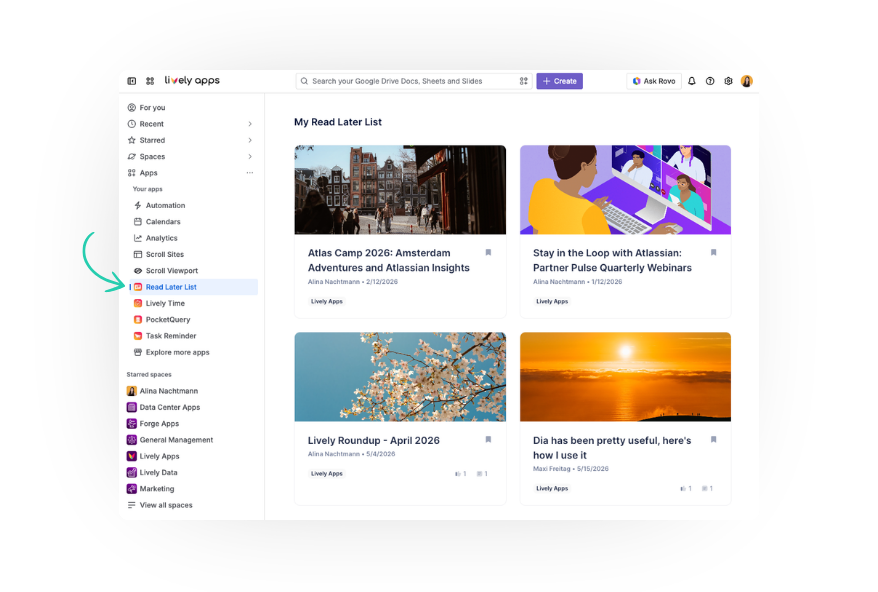The height and width of the screenshot is (592, 878).
Task: Open the Data Center Apps space
Action: coord(170,407)
